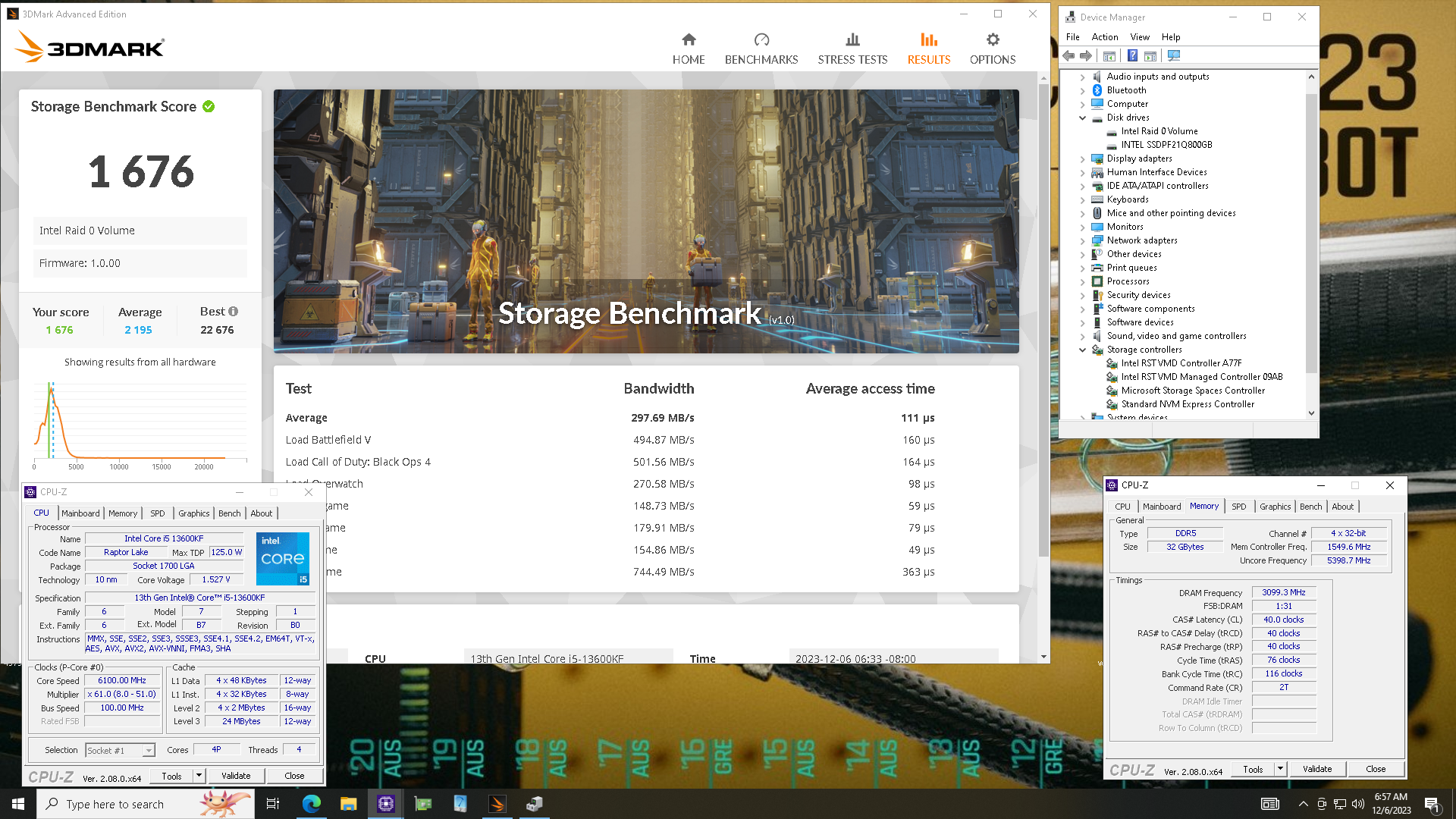This screenshot has width=1456, height=819.
Task: Open the File menu in Device Manager
Action: click(x=1072, y=37)
